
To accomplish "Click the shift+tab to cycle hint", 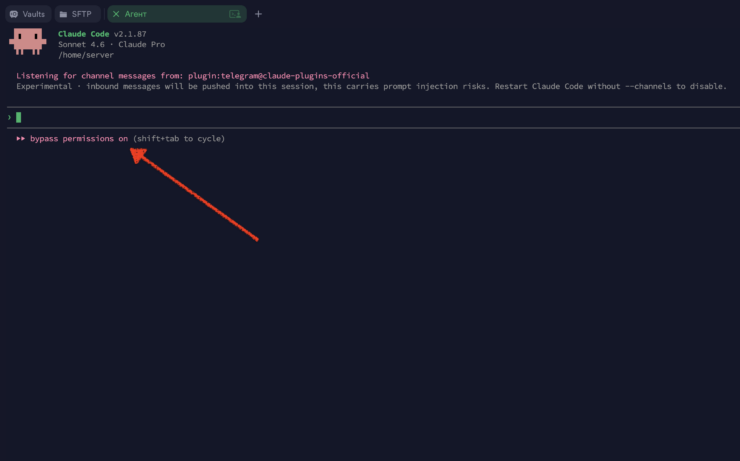I will (179, 139).
